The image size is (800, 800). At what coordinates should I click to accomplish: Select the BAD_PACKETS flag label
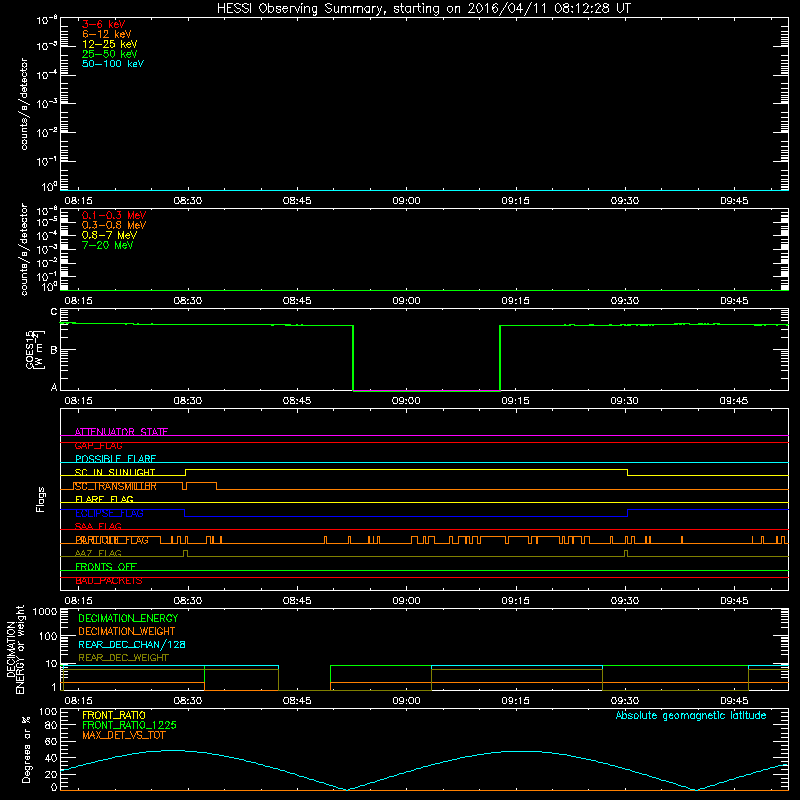(109, 581)
